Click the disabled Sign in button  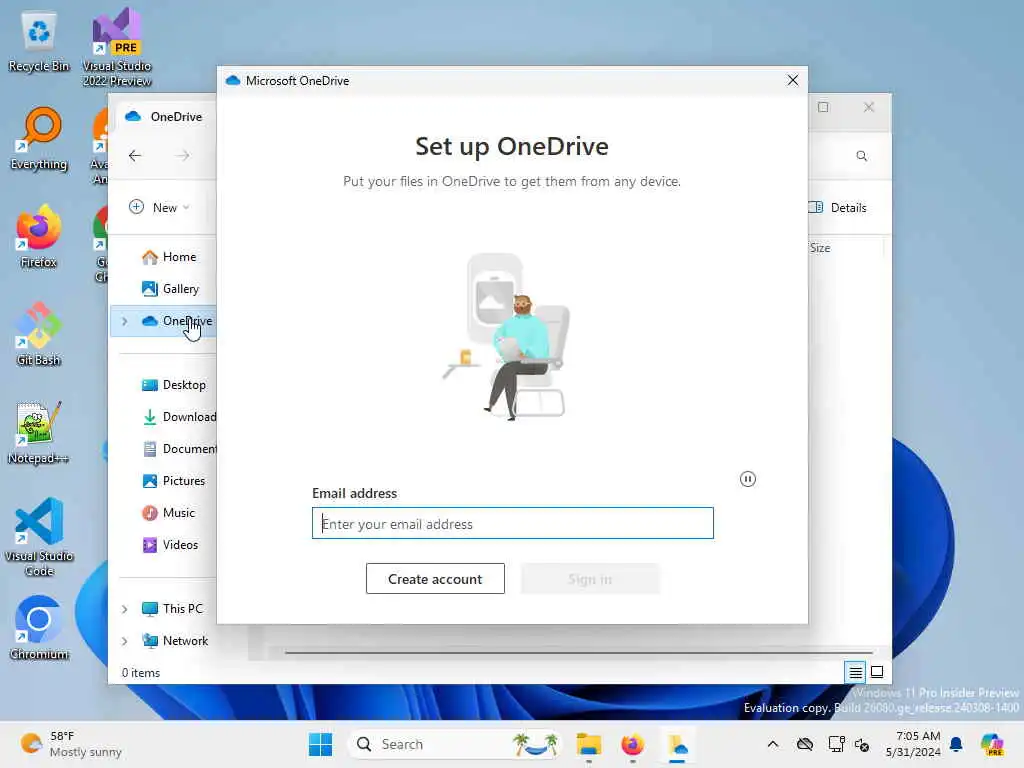click(x=590, y=579)
